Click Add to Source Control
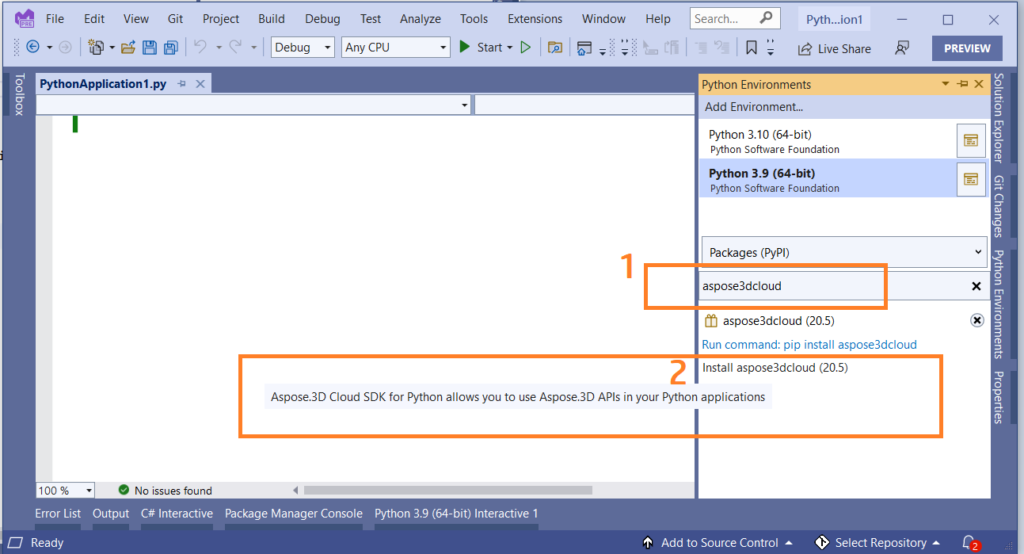1024x554 pixels. 718,542
